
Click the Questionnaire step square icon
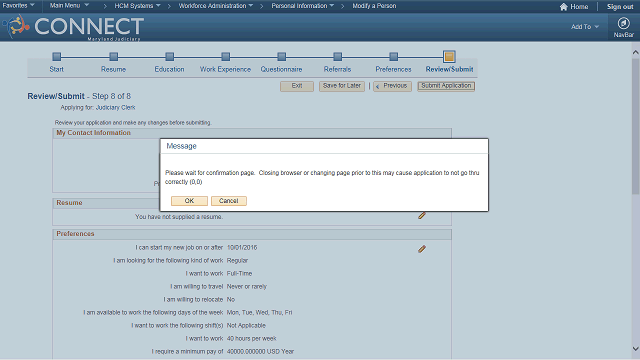point(281,56)
